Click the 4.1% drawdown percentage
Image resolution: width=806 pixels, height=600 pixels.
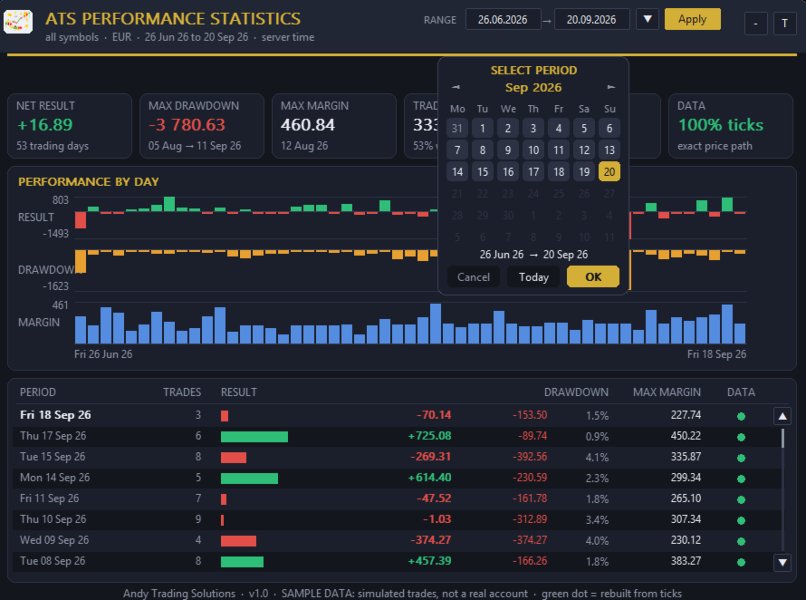pos(597,457)
